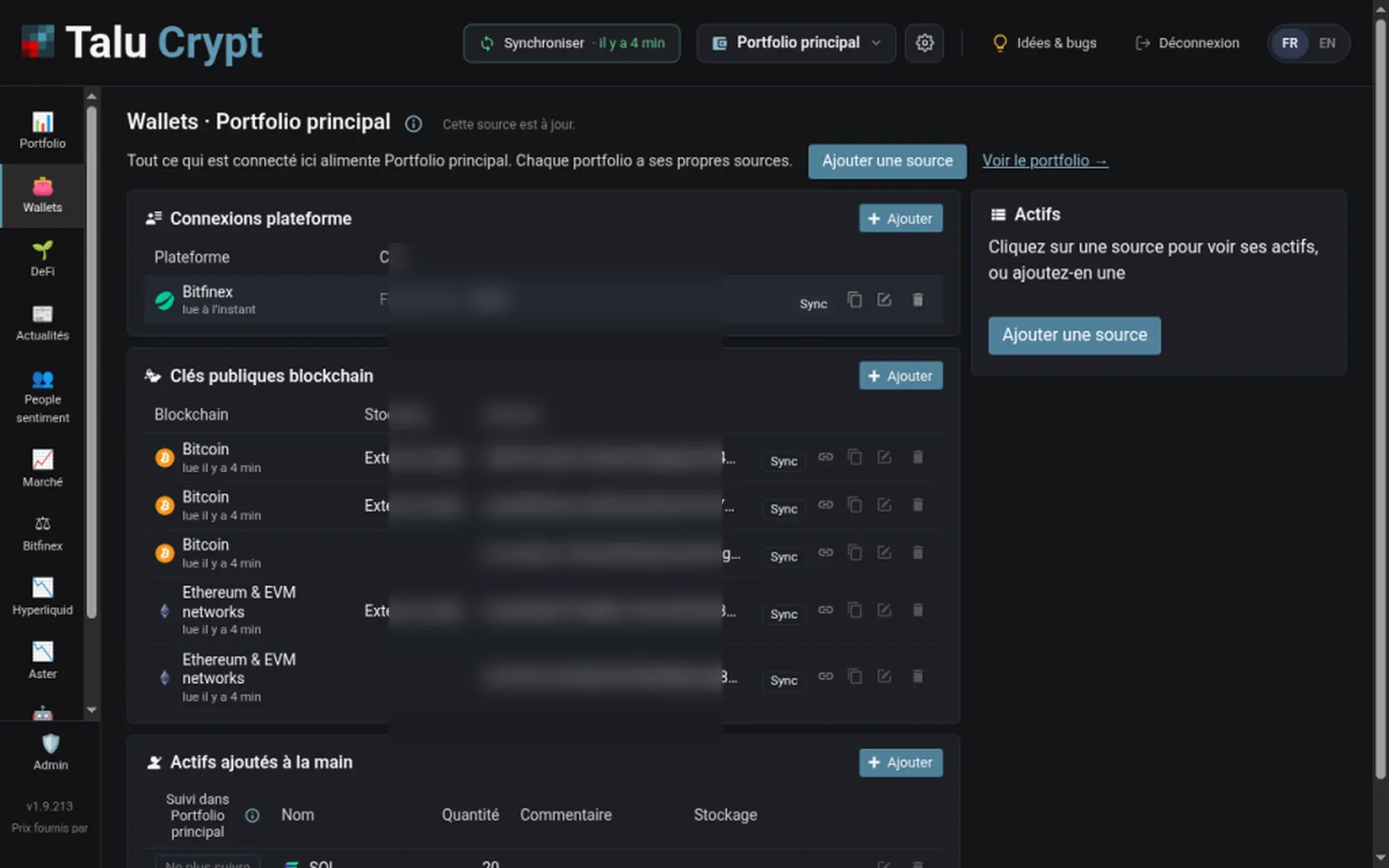The height and width of the screenshot is (868, 1389).
Task: Click info icon beside Suivi dans Portfolio principal
Action: click(x=252, y=815)
